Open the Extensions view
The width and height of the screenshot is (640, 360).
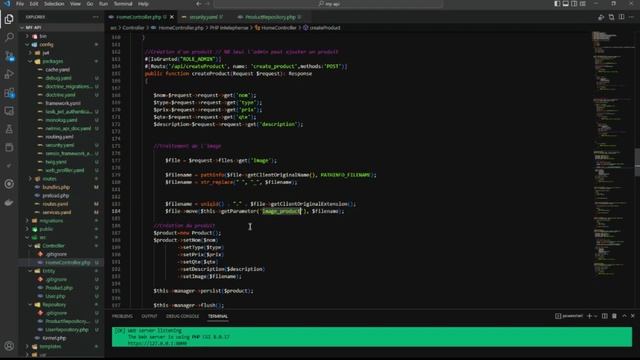pos(9,93)
